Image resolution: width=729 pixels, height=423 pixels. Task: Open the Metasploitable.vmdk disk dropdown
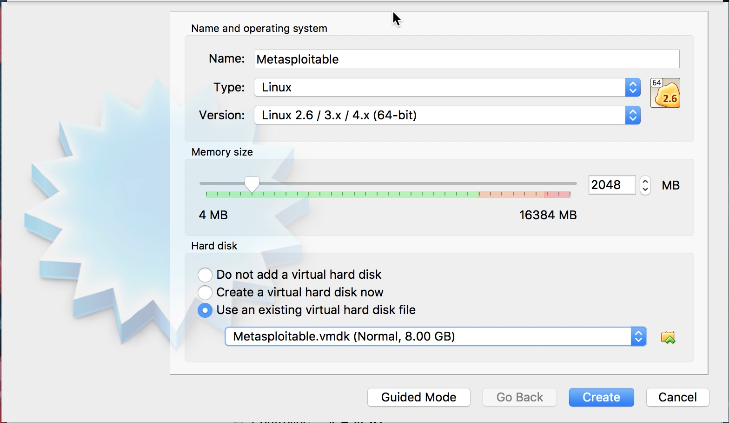click(436, 337)
